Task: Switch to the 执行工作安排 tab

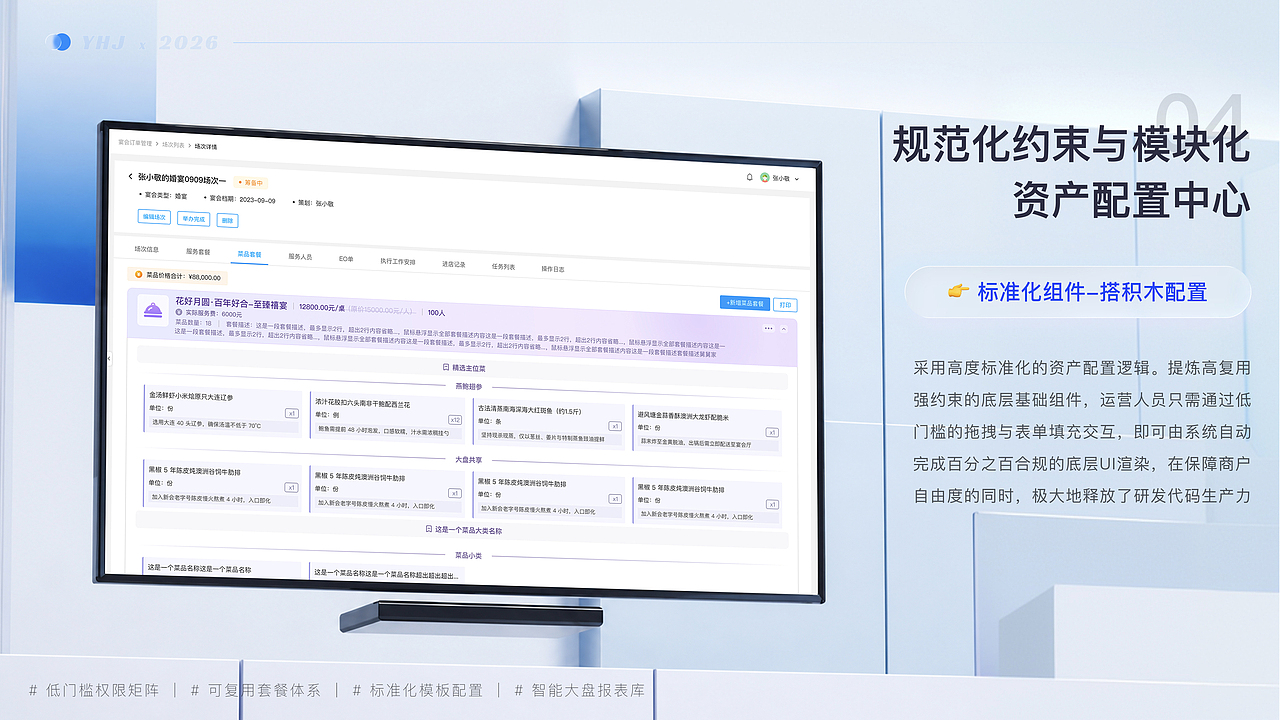Action: click(x=397, y=261)
